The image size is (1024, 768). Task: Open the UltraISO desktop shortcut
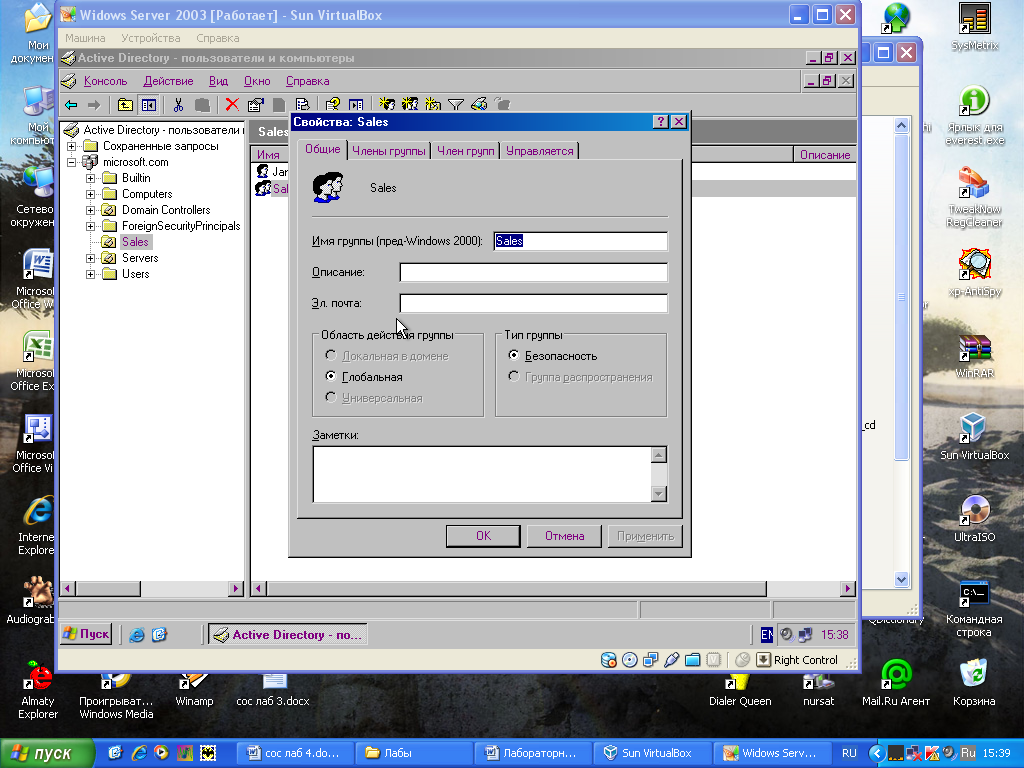click(974, 519)
